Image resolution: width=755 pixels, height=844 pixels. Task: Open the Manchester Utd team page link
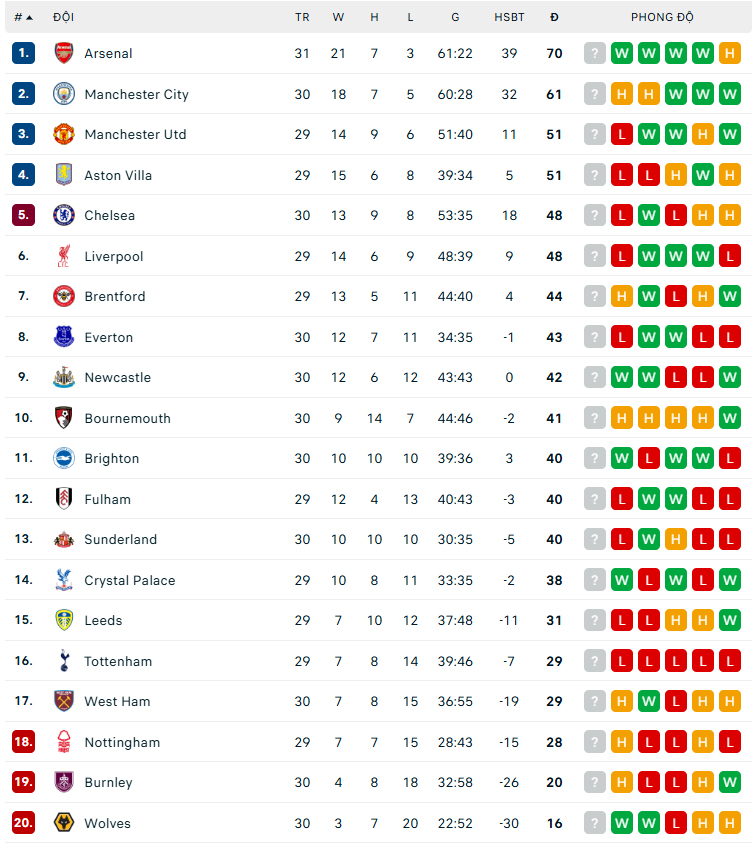pyautogui.click(x=135, y=134)
